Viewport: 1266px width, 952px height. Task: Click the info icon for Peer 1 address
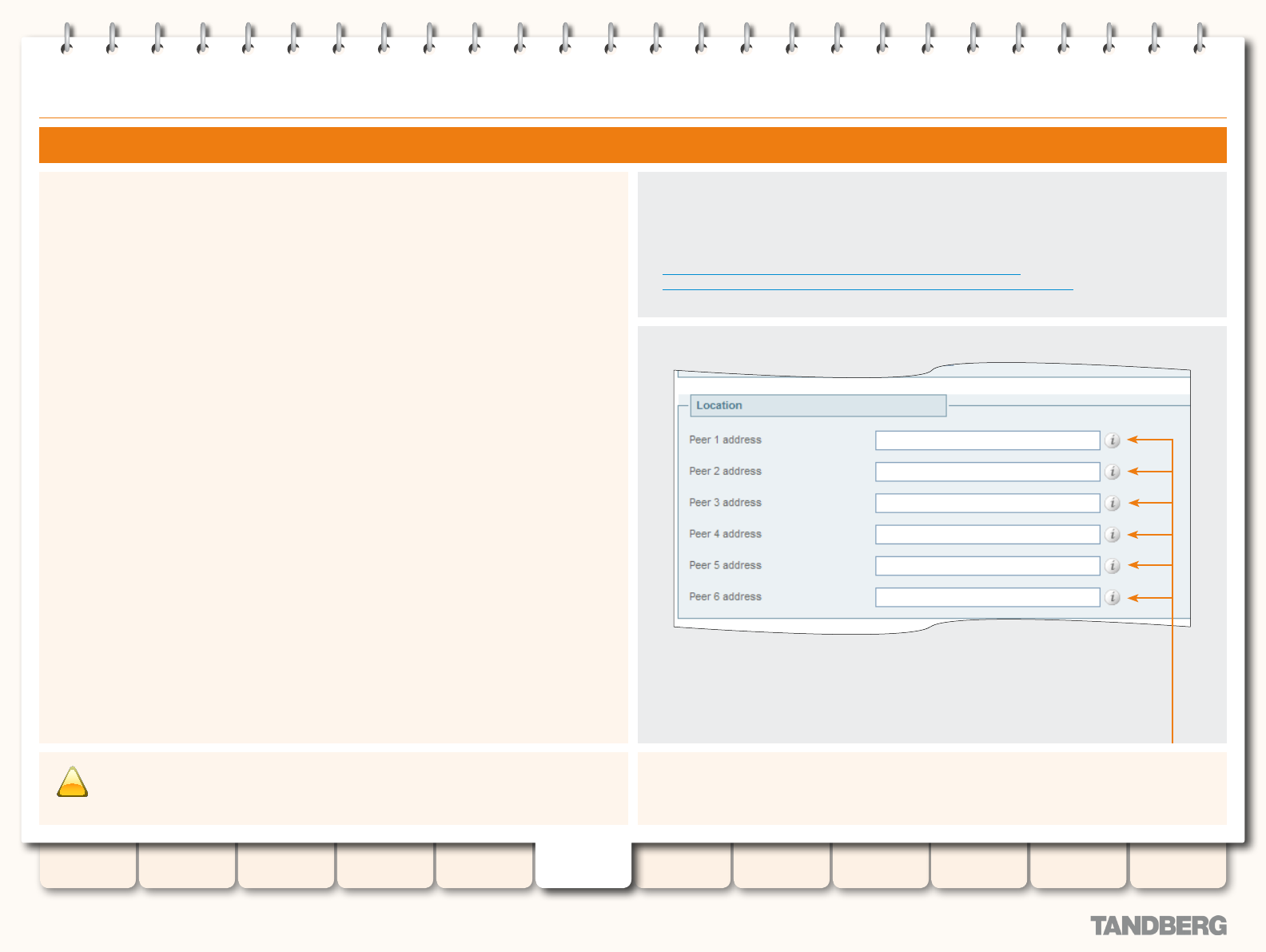click(1112, 440)
